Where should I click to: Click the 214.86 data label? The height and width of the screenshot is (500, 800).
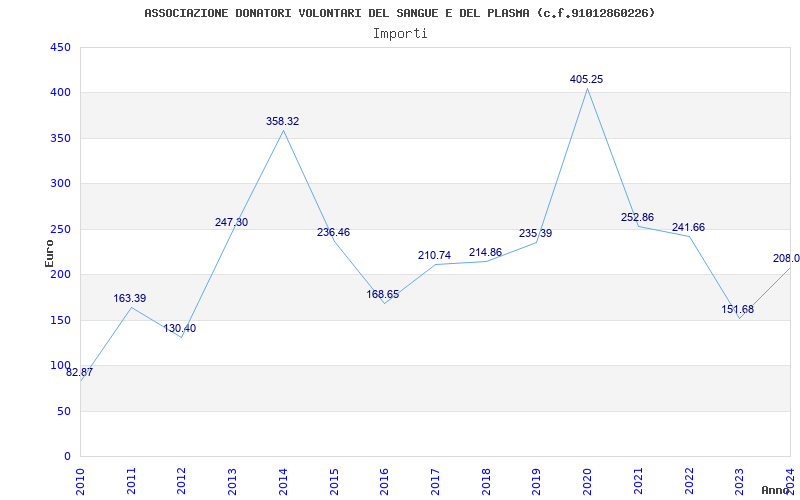coord(485,253)
